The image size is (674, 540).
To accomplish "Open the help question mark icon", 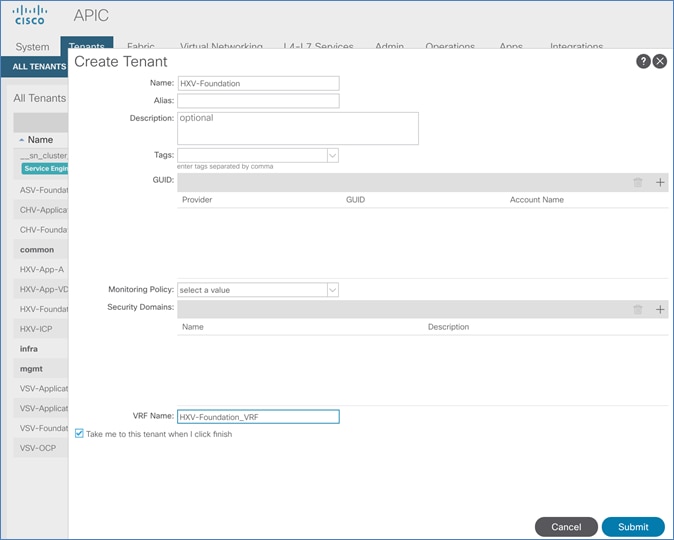I will pos(643,61).
